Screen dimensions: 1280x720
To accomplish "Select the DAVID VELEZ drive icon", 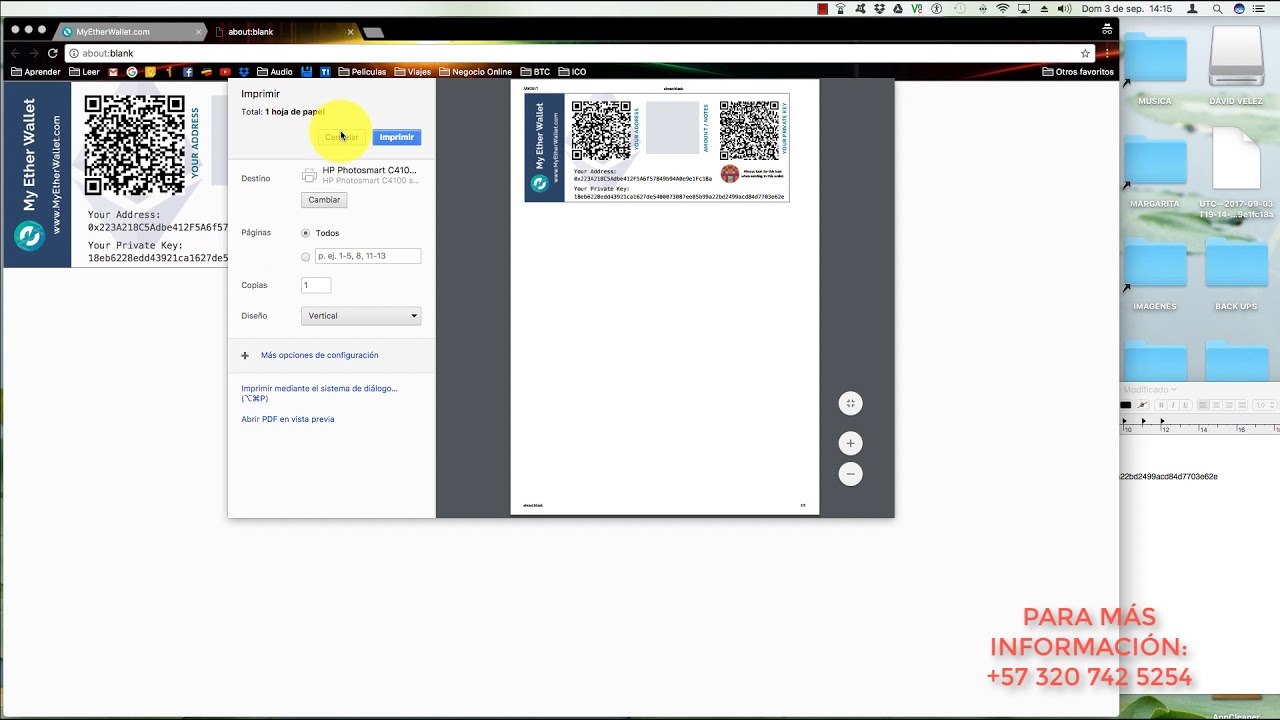I will 1236,67.
